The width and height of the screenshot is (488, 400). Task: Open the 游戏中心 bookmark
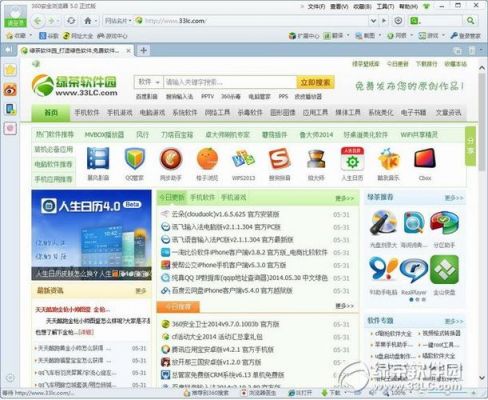click(x=112, y=36)
